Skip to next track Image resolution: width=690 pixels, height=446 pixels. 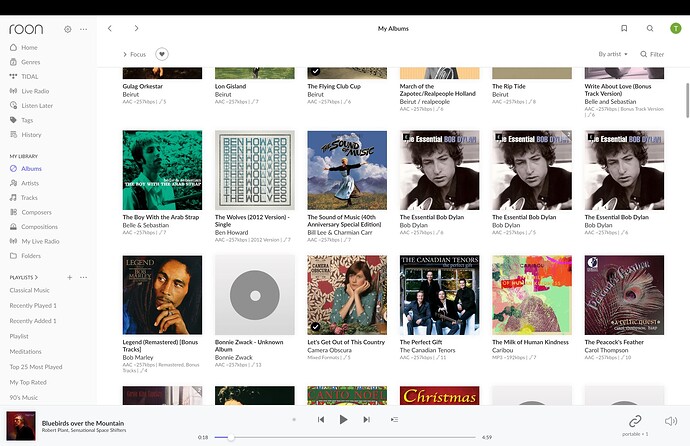(x=366, y=420)
